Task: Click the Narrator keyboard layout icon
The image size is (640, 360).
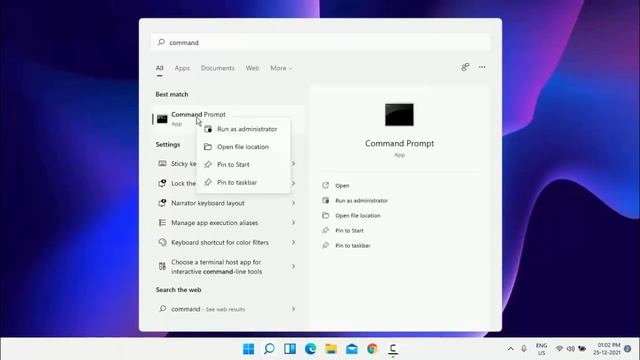Action: click(x=162, y=203)
